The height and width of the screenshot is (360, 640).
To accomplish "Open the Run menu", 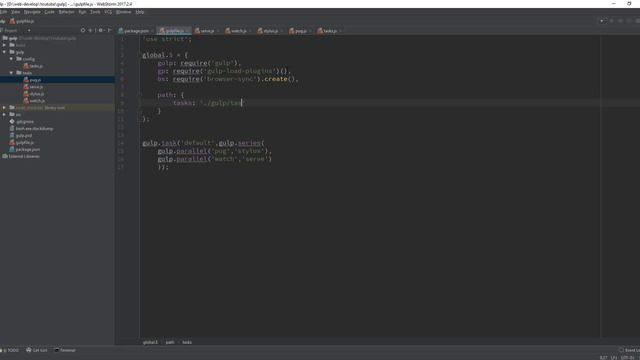I will tap(82, 12).
